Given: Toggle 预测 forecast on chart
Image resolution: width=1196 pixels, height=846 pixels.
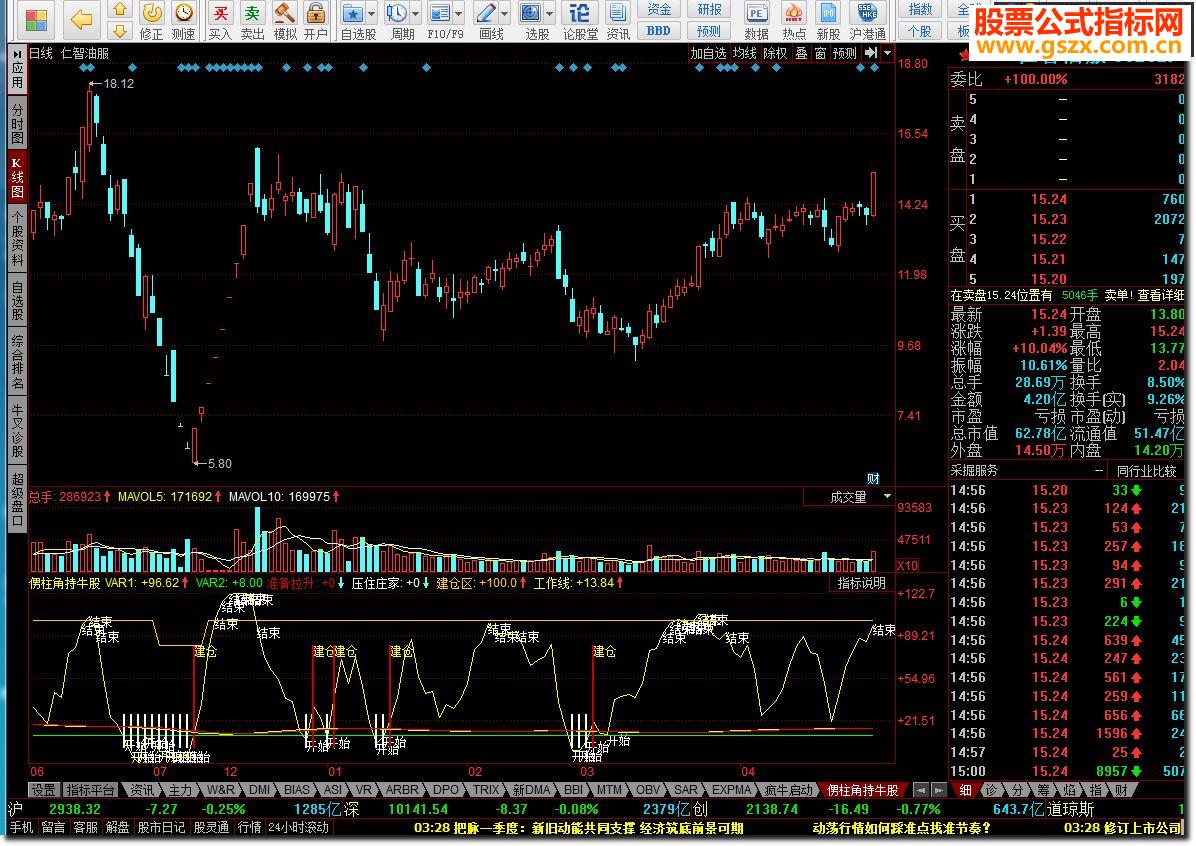Looking at the screenshot, I should tap(845, 53).
